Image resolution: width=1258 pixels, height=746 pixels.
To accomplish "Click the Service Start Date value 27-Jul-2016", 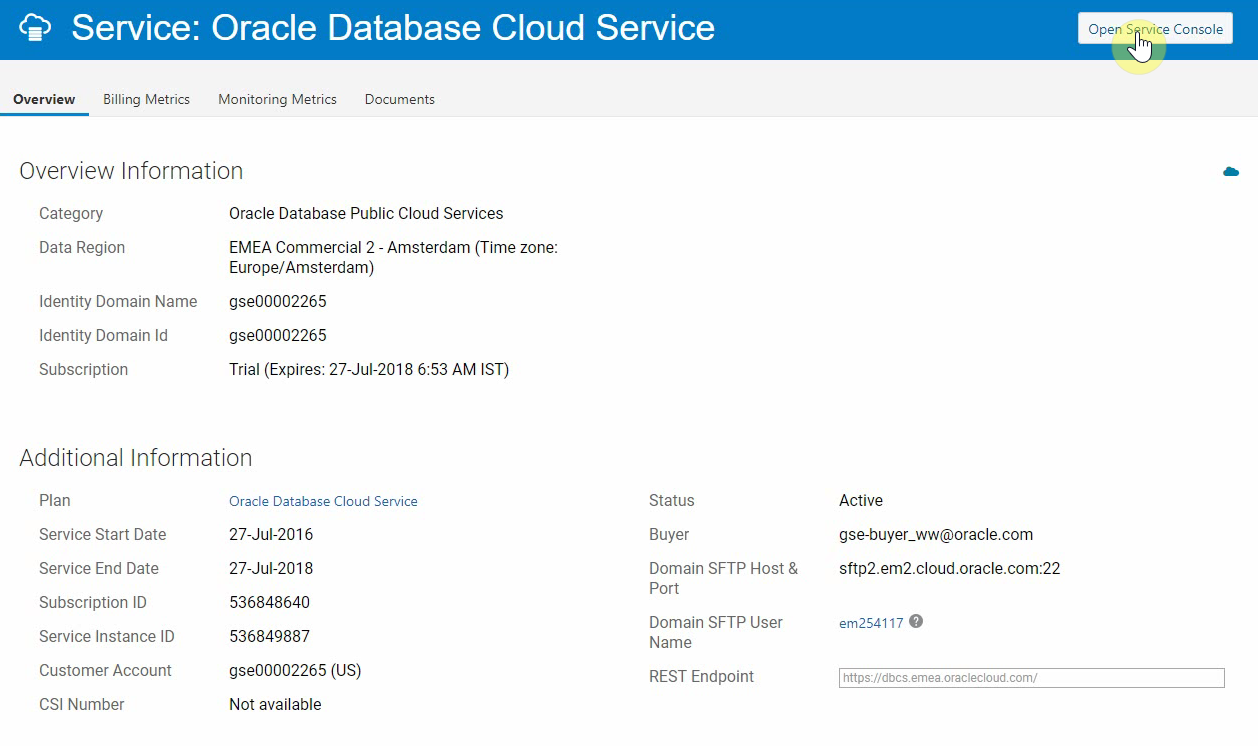I will tap(271, 534).
